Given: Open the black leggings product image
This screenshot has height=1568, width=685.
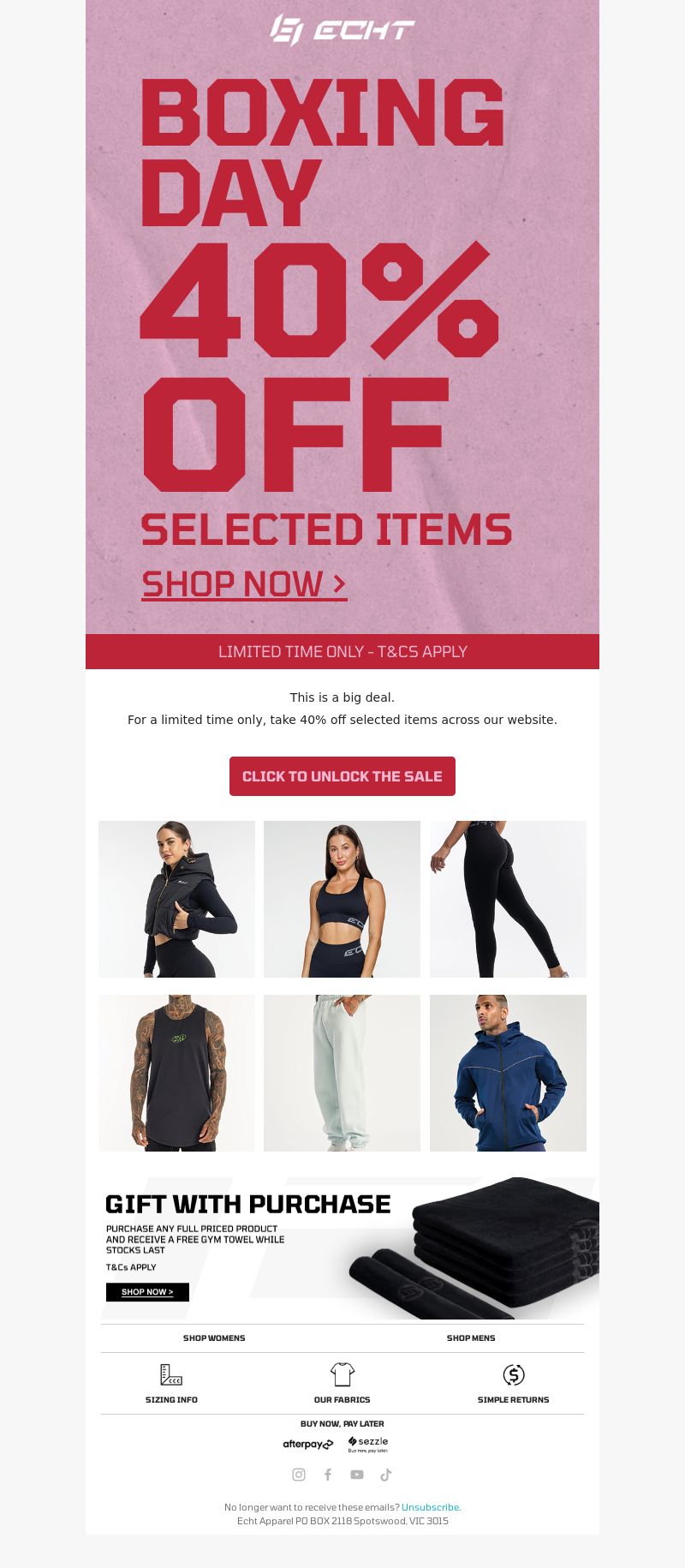Looking at the screenshot, I should (508, 899).
